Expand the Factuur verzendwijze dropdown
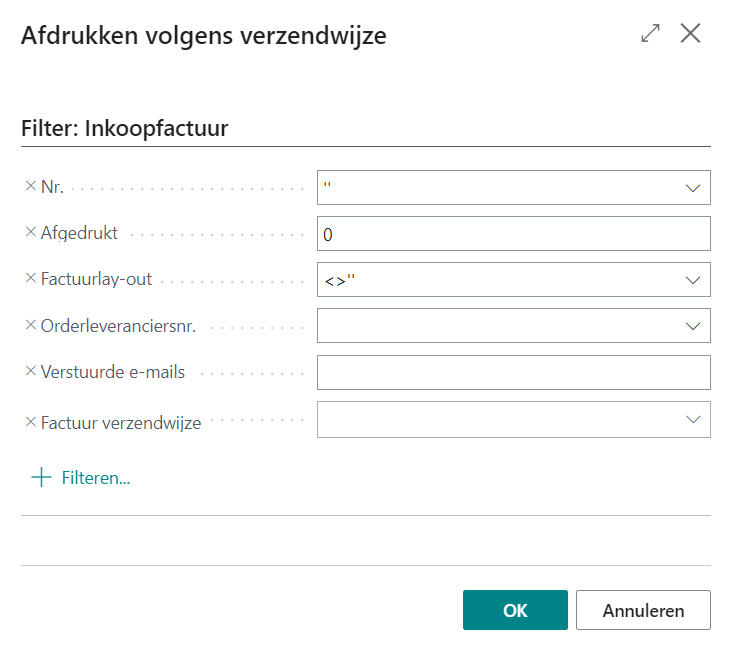This screenshot has height=651, width=733. (x=693, y=420)
